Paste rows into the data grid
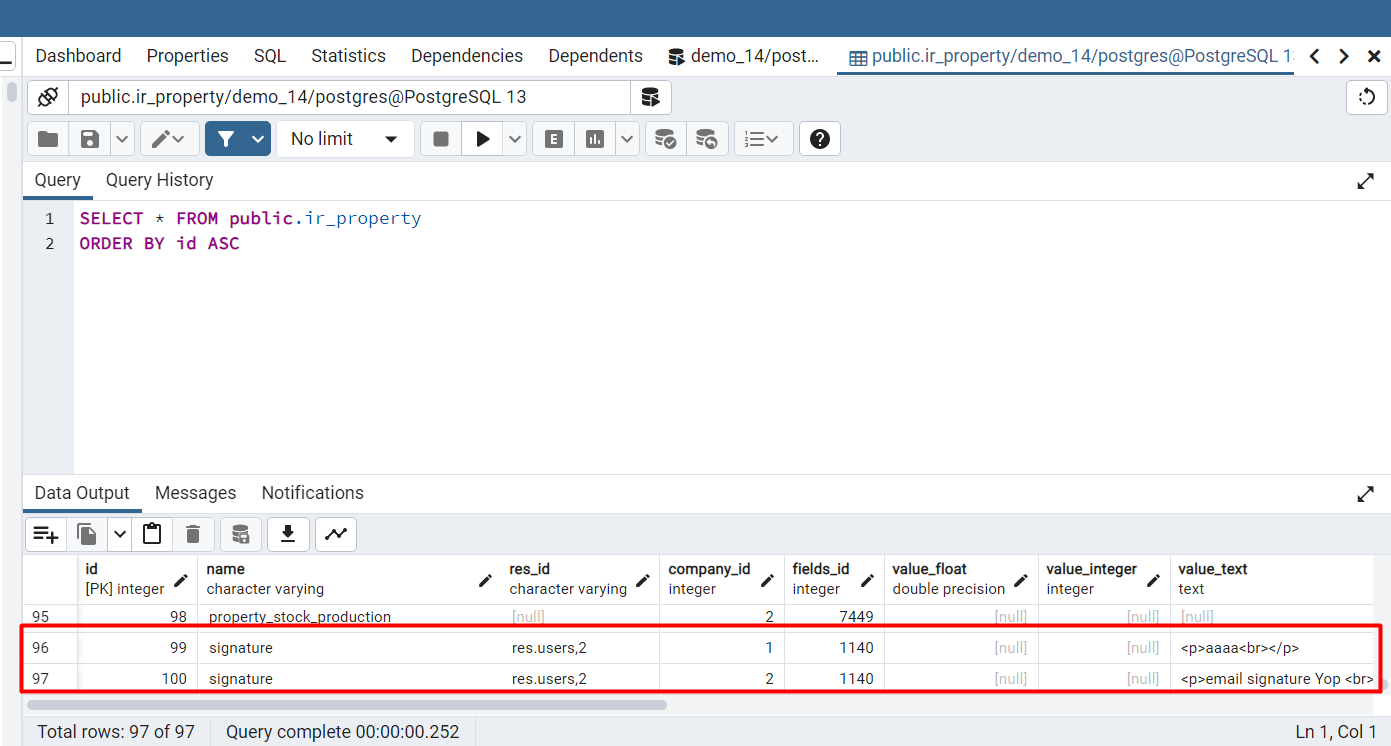 coord(152,534)
